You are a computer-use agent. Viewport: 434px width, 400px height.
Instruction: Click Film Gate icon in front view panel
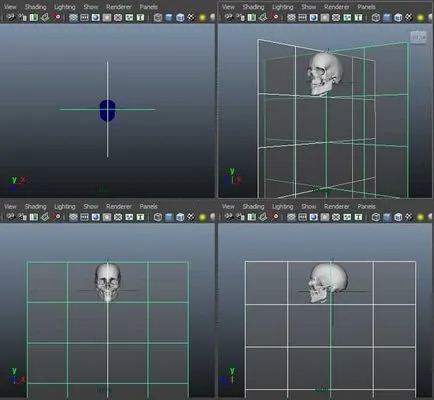point(85,217)
